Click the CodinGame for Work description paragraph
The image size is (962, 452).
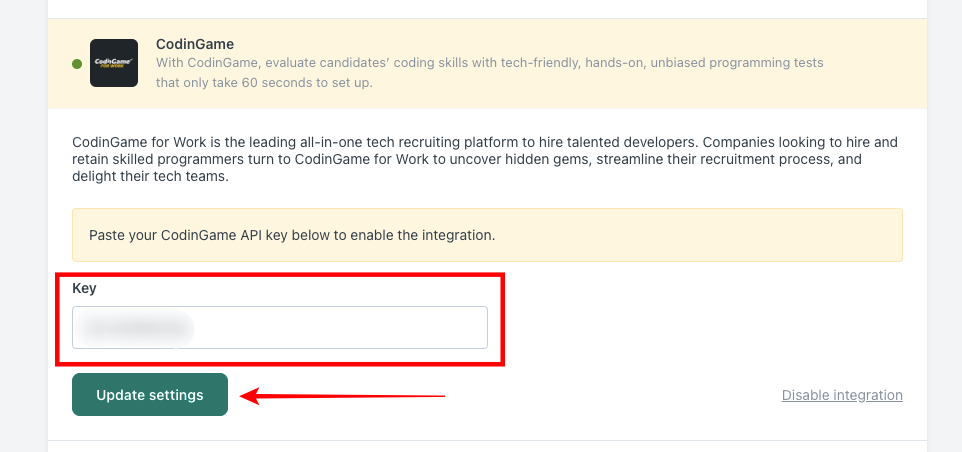pyautogui.click(x=484, y=160)
